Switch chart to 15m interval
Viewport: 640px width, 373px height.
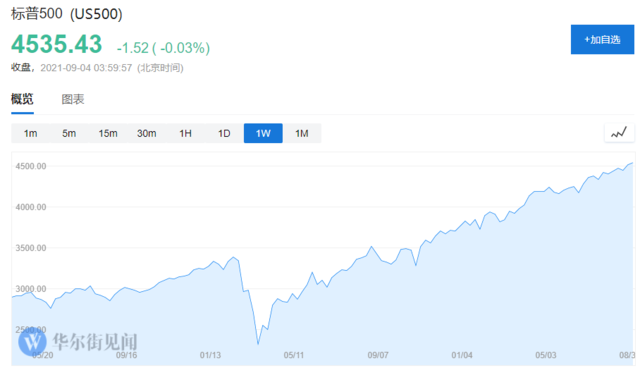[x=108, y=133]
